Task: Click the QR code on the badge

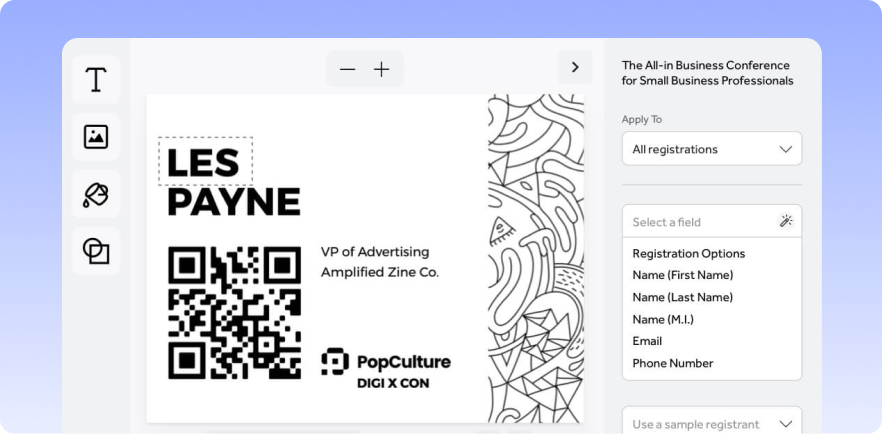Action: pos(234,313)
